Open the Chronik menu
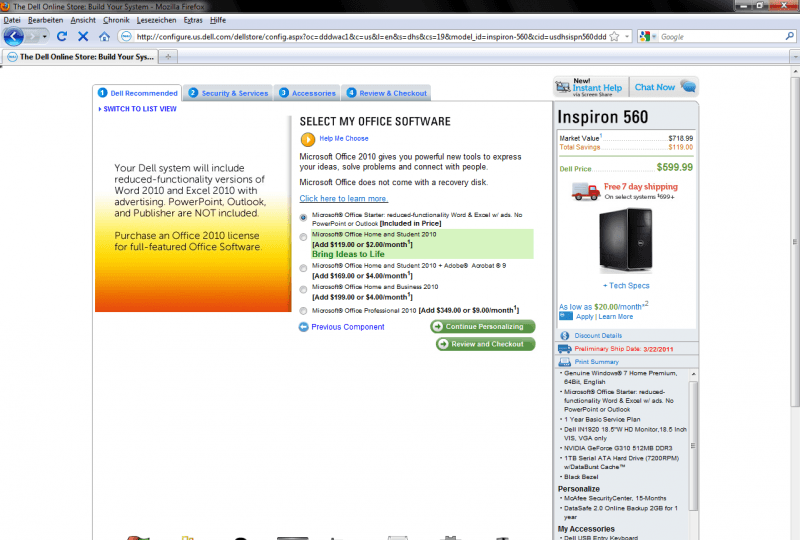This screenshot has height=540, width=800. (x=116, y=20)
